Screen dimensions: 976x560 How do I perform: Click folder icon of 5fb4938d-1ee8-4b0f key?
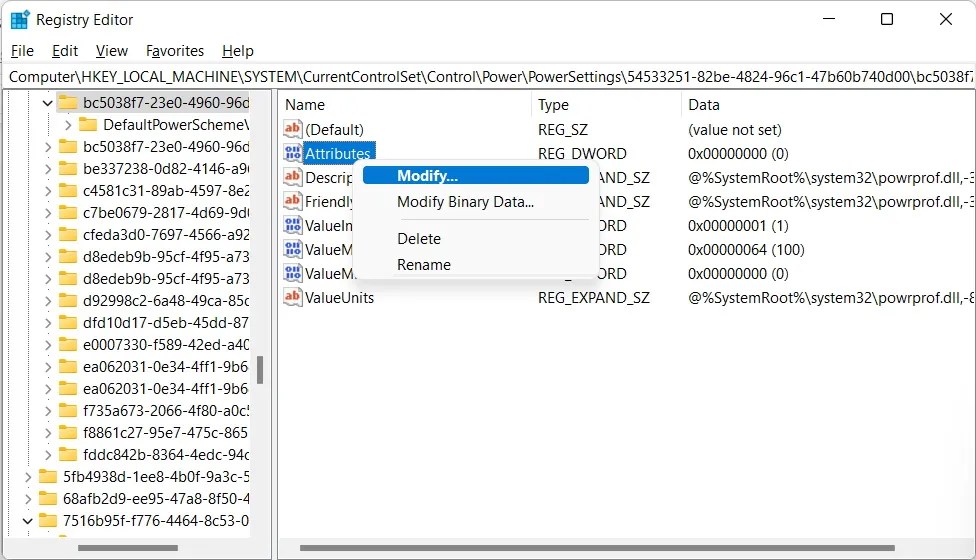click(48, 476)
